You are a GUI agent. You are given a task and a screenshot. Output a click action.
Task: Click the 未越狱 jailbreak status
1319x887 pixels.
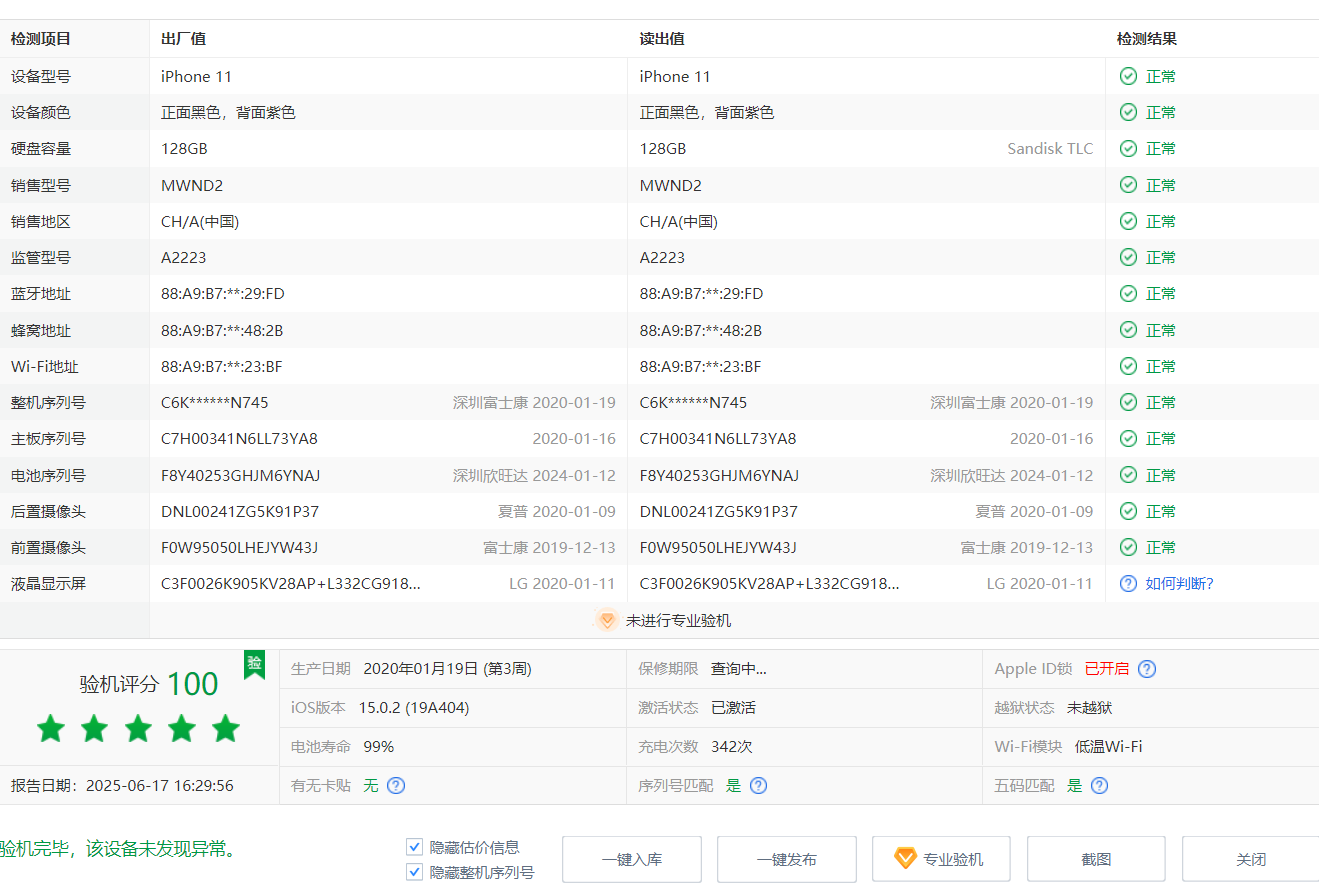(1089, 707)
